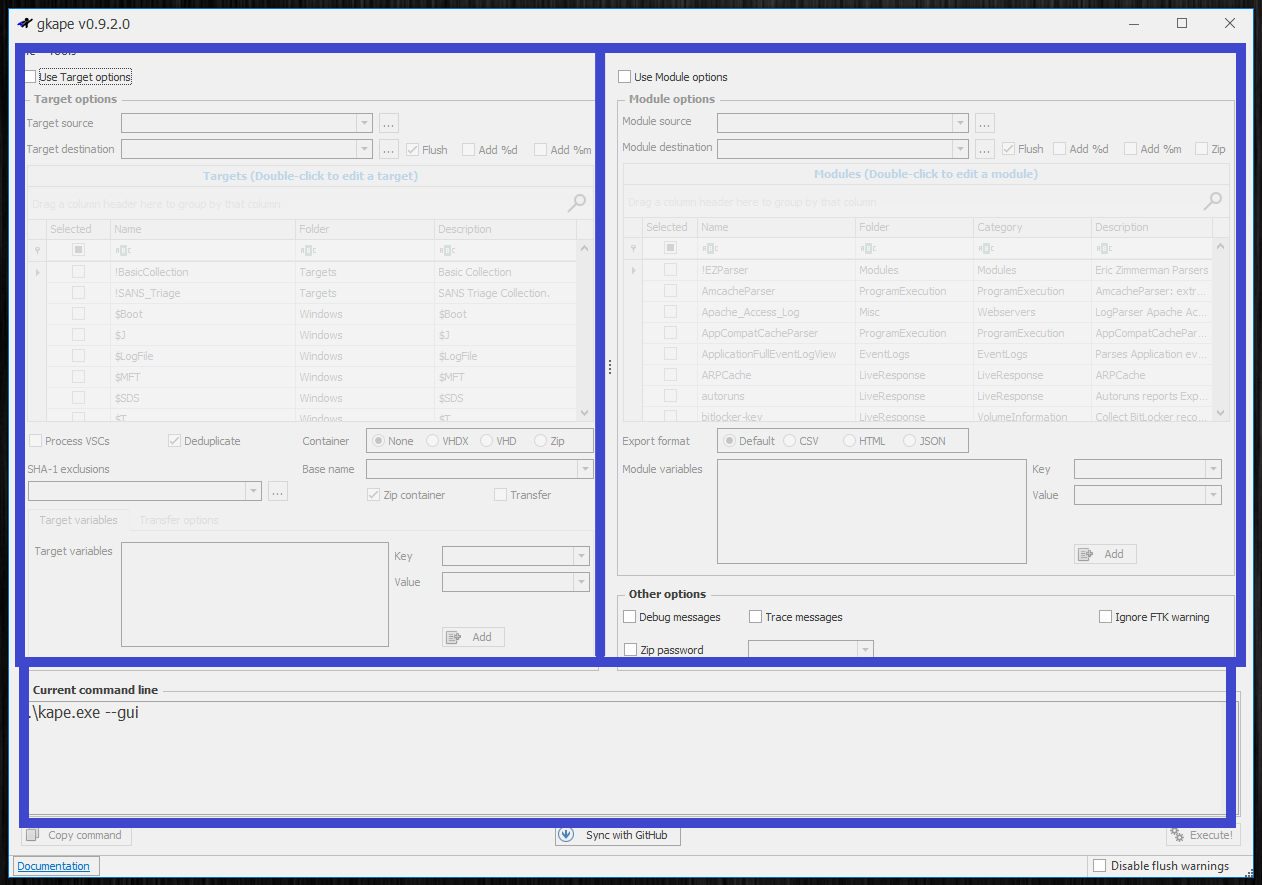
Task: Click the Current command line text box
Action: (x=630, y=757)
